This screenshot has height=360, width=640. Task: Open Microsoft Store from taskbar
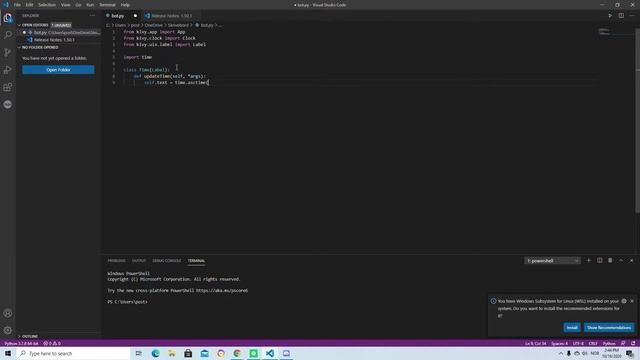pos(188,353)
